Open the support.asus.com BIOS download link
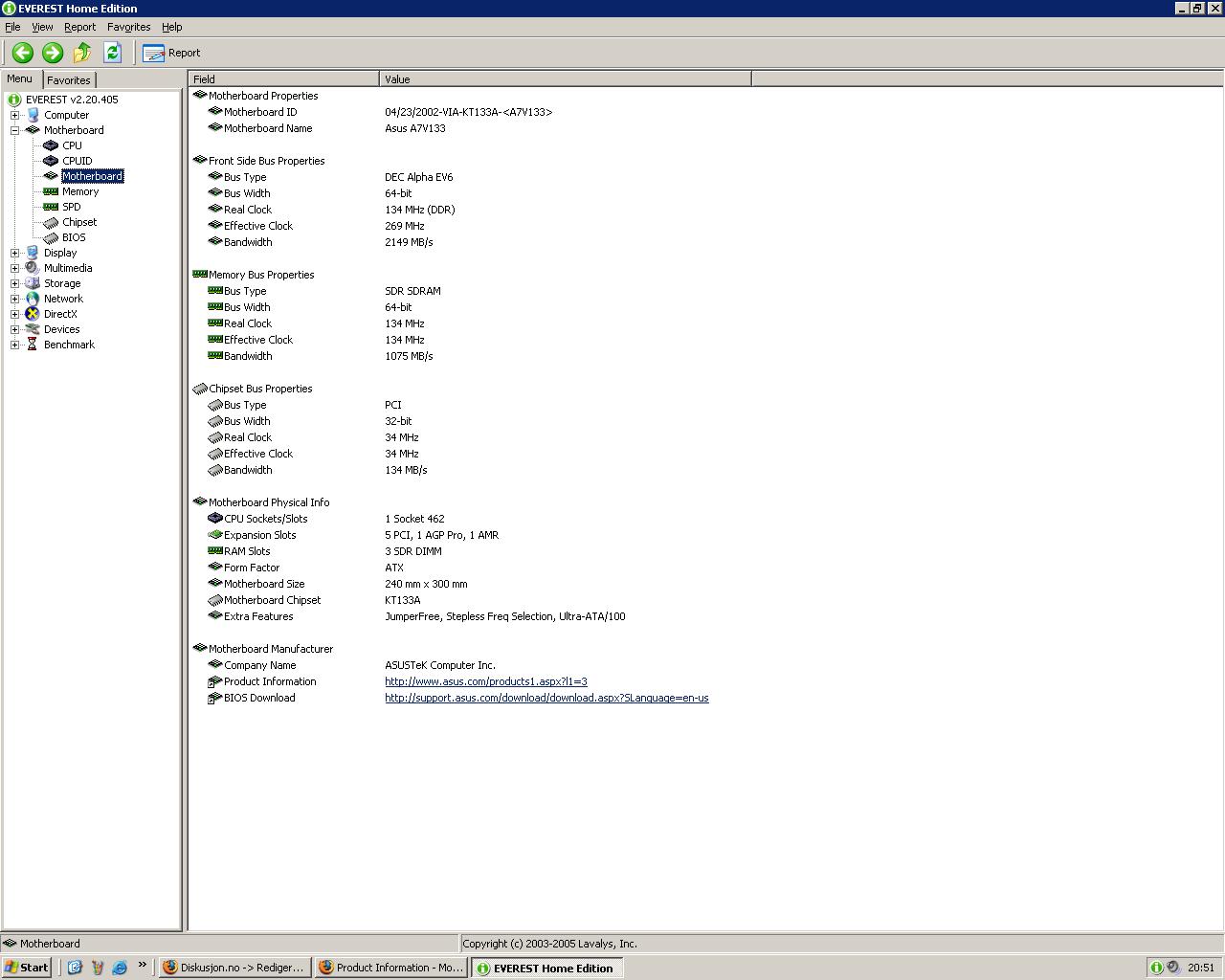 click(x=546, y=698)
